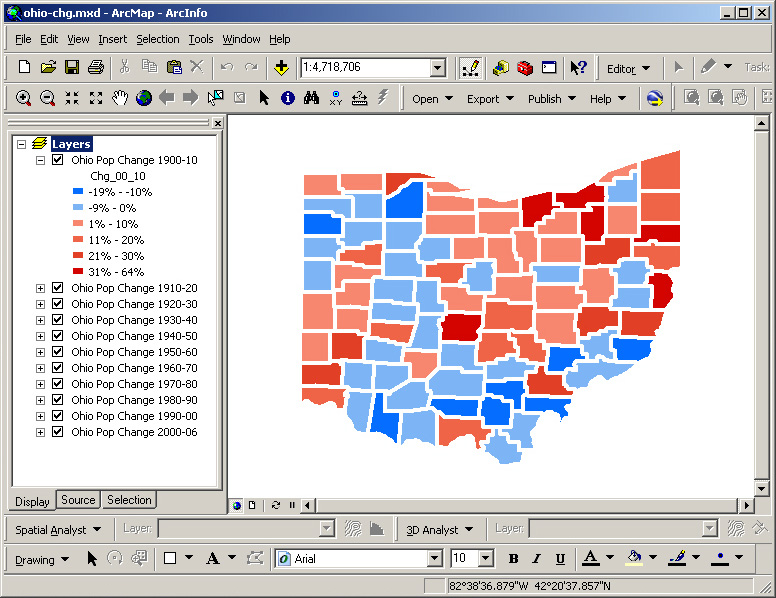The height and width of the screenshot is (598, 776).
Task: Select the Zoom In tool
Action: pos(23,98)
